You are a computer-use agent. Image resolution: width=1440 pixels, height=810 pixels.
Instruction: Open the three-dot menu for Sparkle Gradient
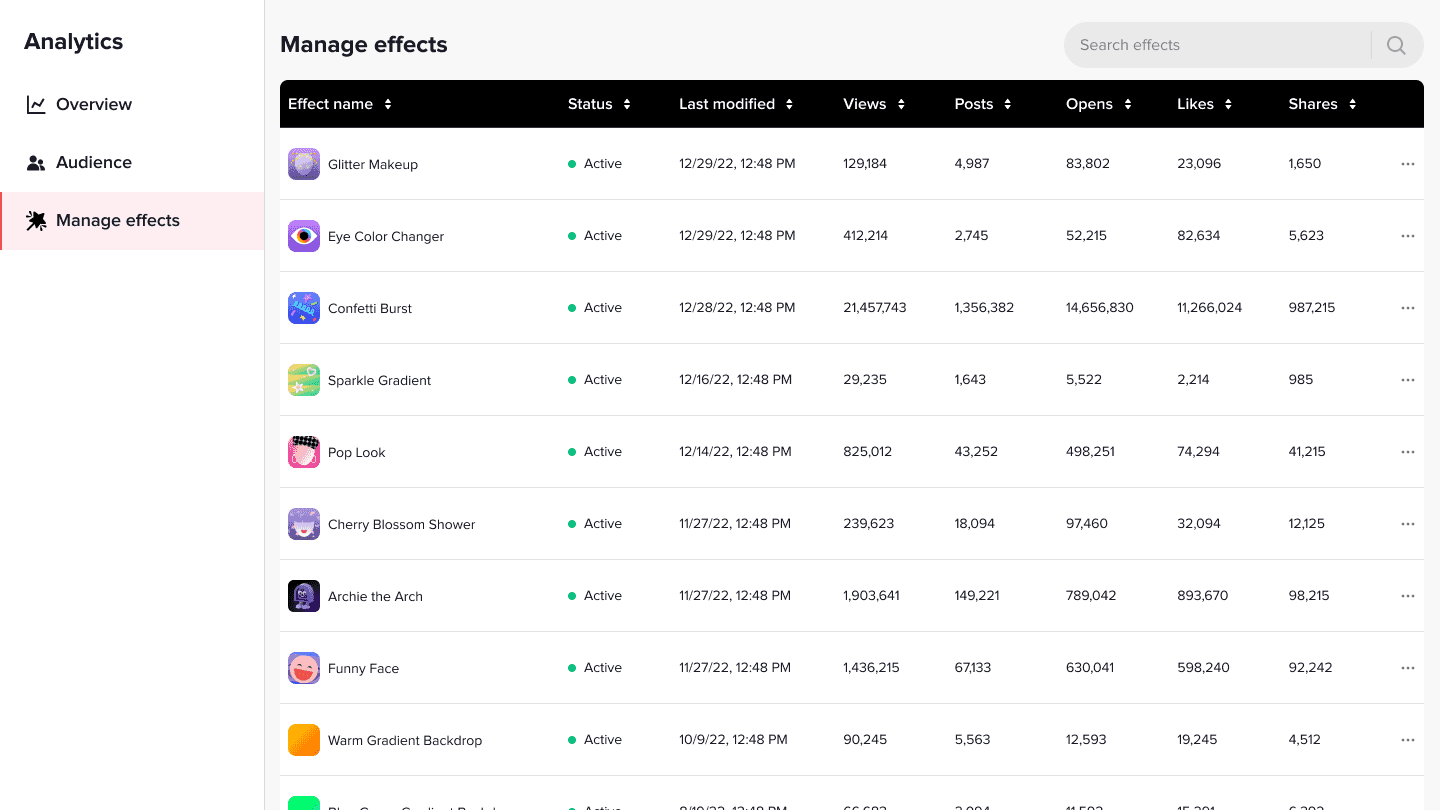click(1408, 380)
